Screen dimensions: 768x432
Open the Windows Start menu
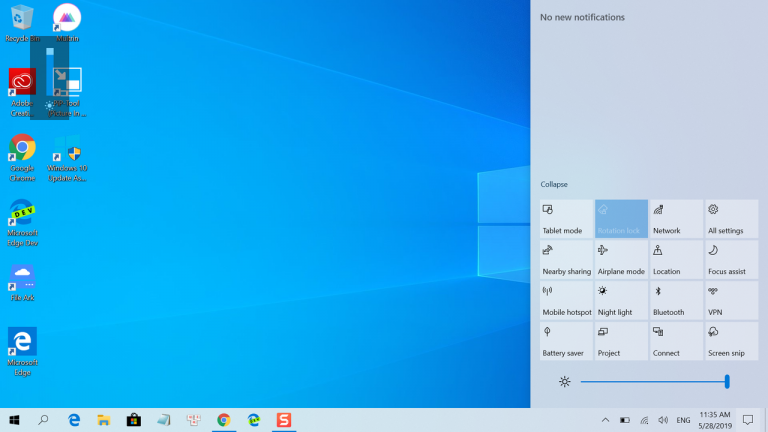pos(14,420)
